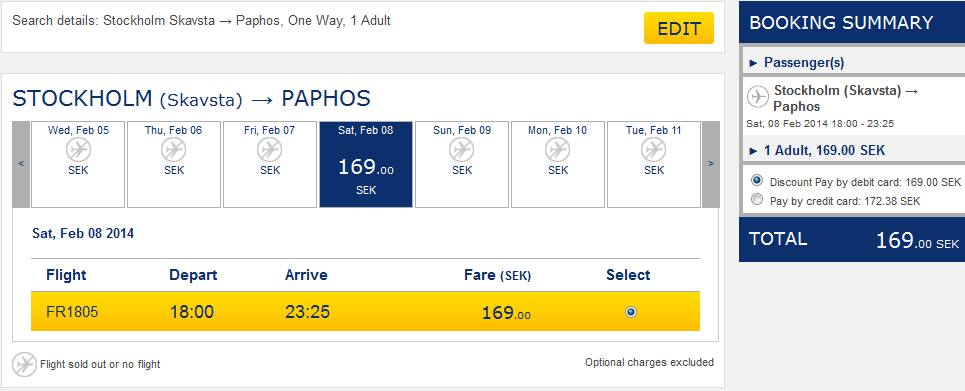Click the no-flight plane icon on Wed, Feb 05

[x=78, y=150]
